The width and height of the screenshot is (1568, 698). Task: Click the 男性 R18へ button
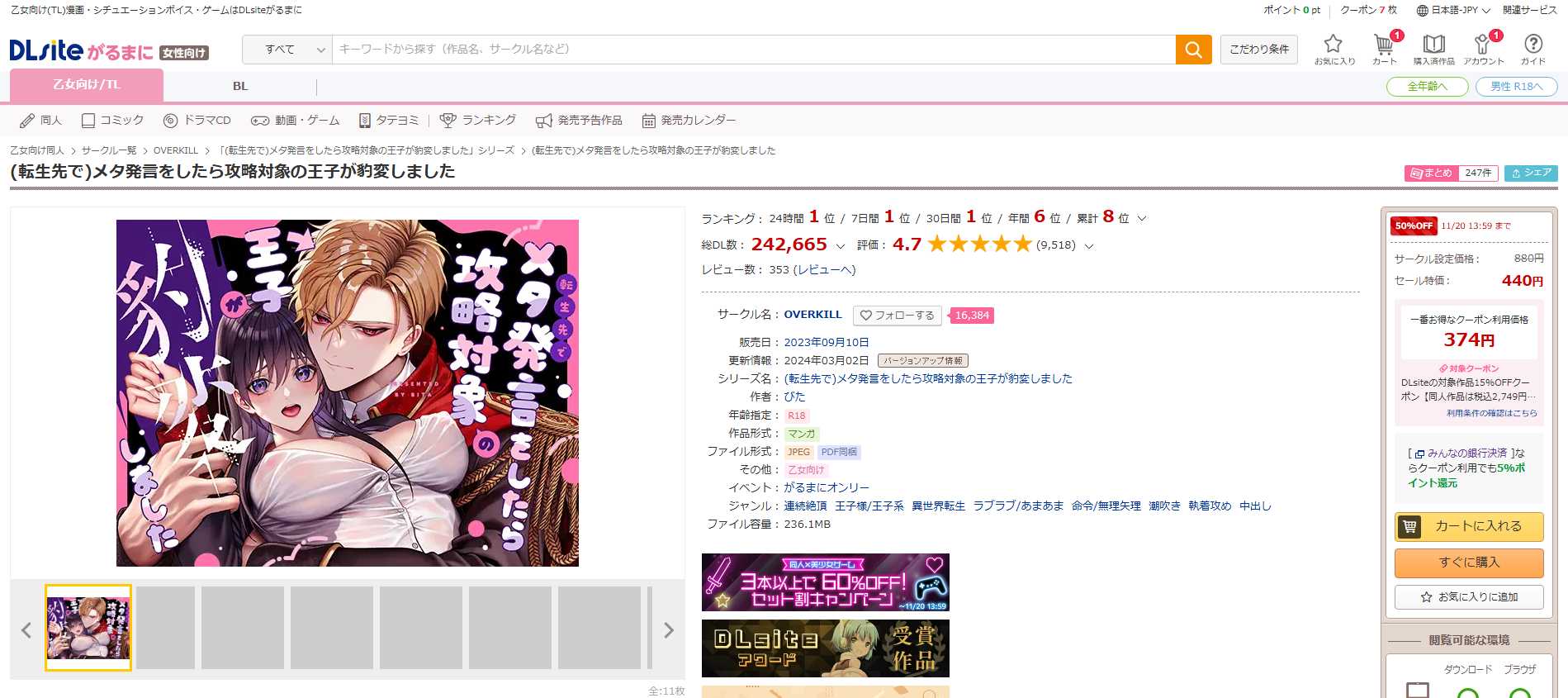coord(1516,87)
